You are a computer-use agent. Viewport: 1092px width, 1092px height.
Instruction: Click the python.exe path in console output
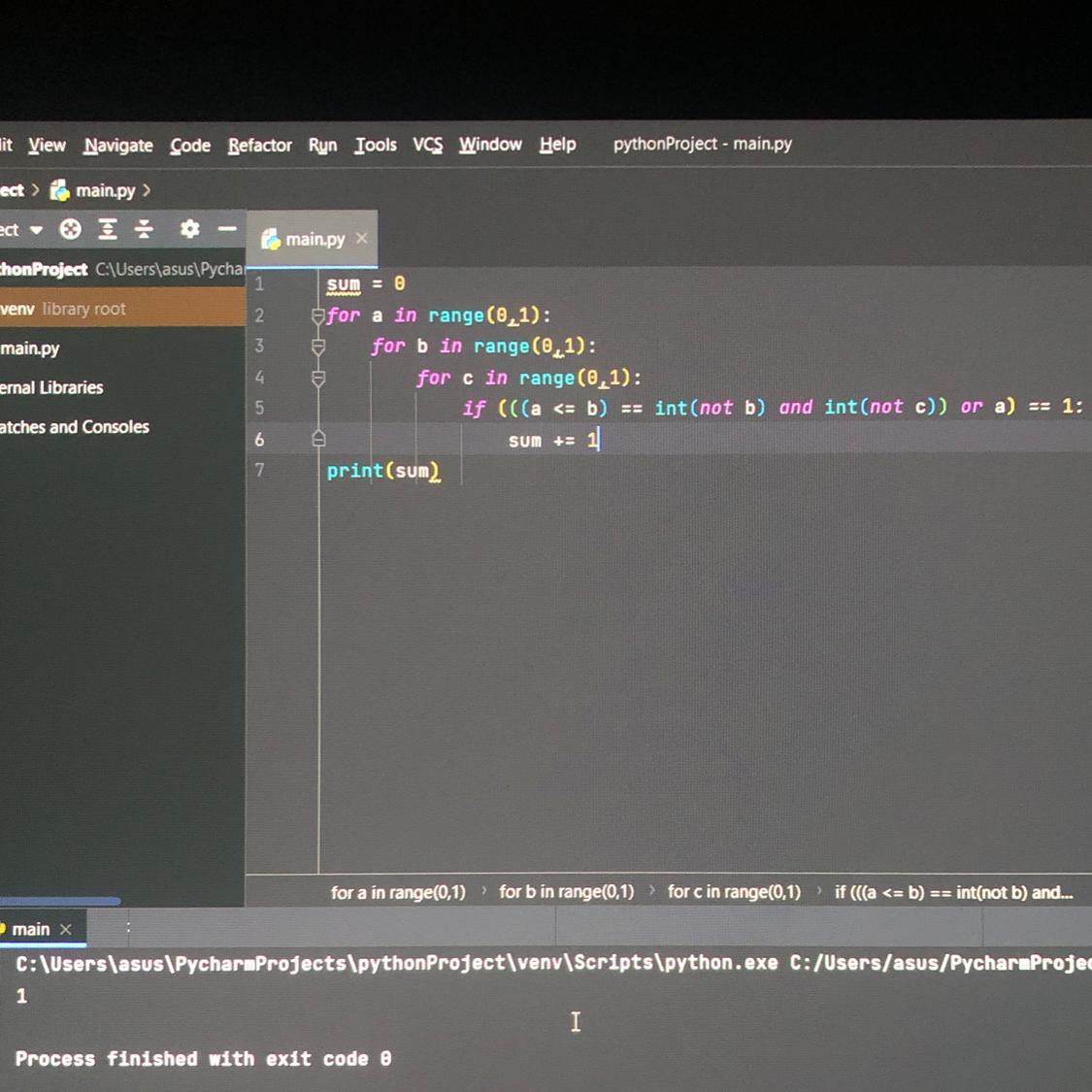[x=397, y=964]
